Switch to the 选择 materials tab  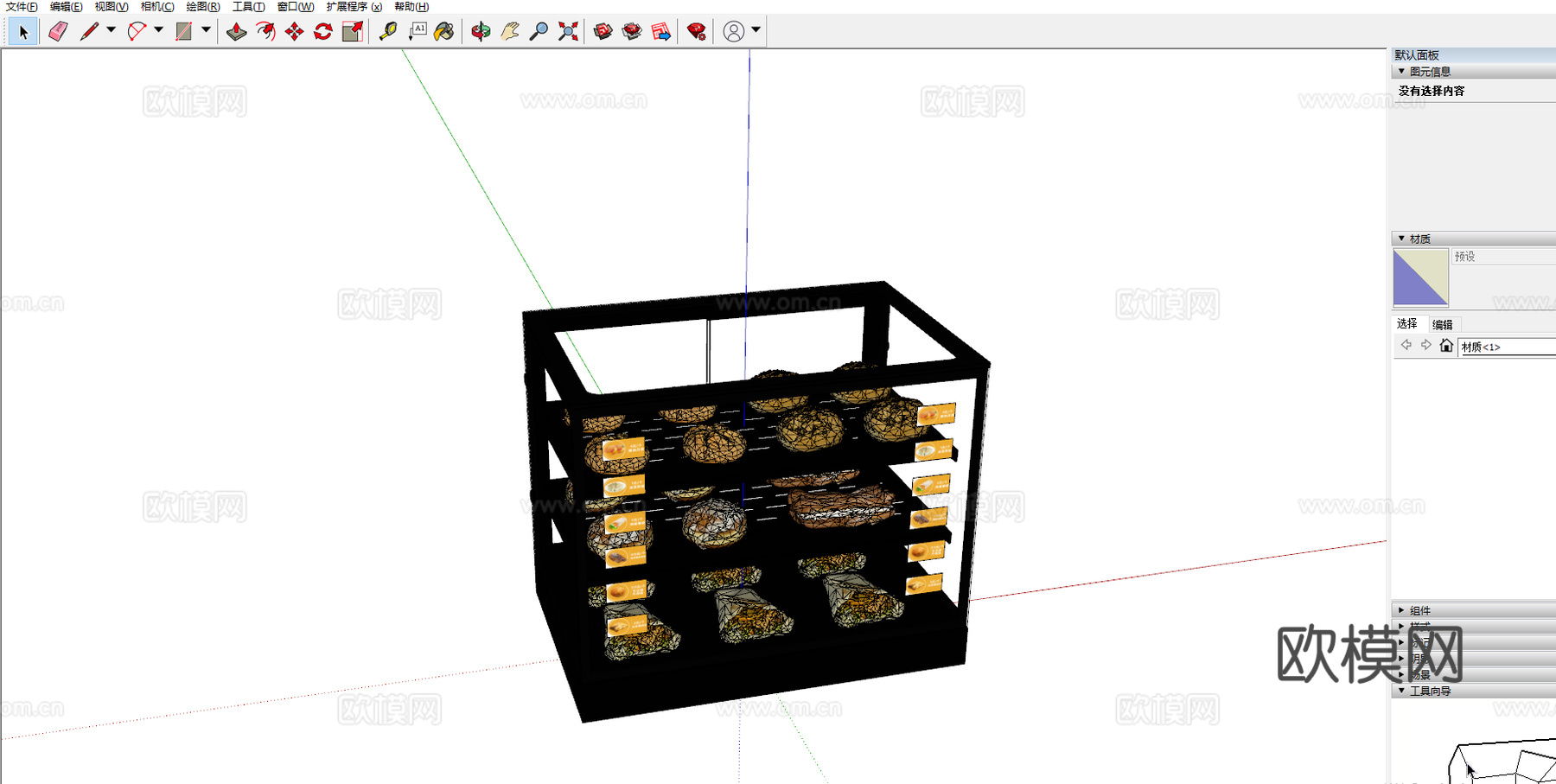coord(1407,323)
